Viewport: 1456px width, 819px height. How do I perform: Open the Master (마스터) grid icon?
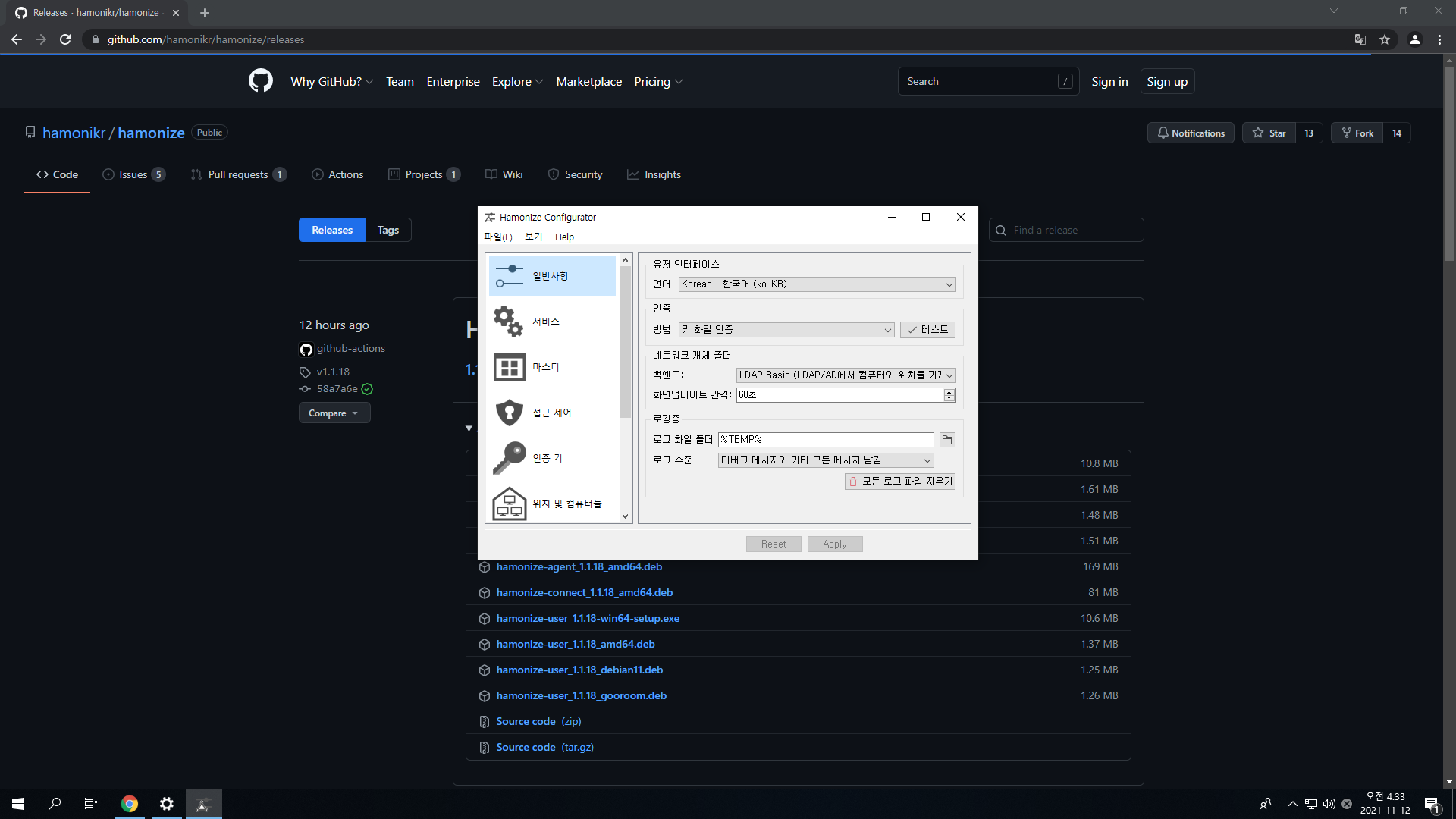(x=509, y=367)
